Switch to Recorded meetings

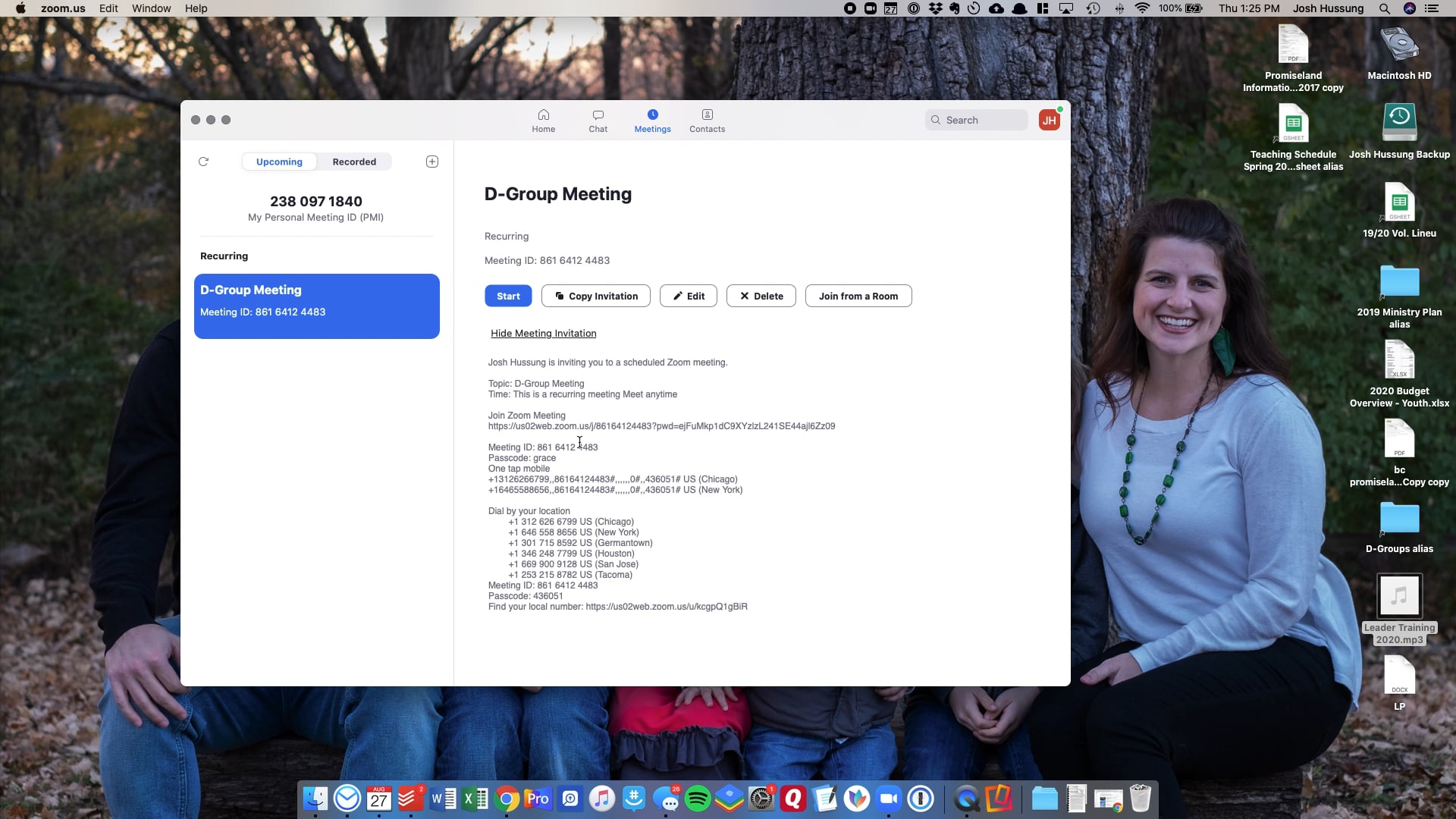[x=354, y=162]
